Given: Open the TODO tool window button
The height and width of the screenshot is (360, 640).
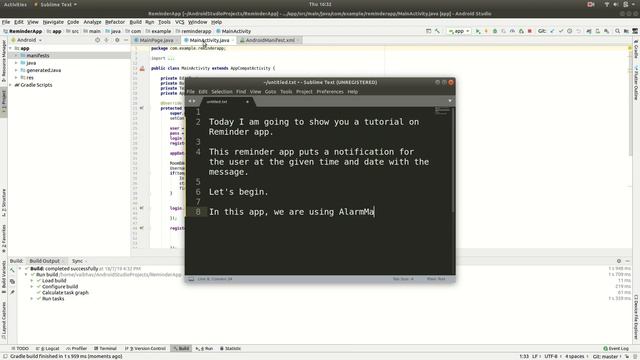Looking at the screenshot, I should [20, 349].
